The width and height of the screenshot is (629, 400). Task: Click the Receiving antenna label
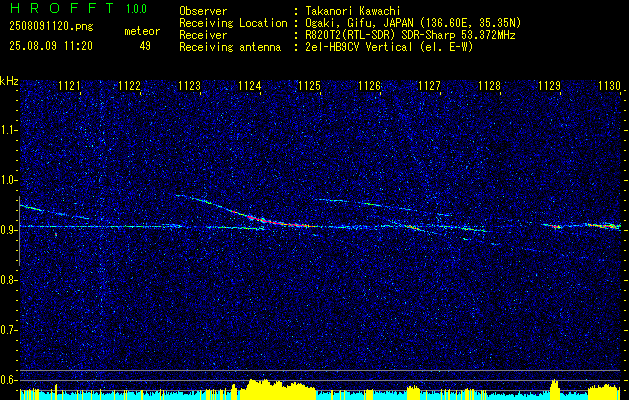[x=230, y=47]
